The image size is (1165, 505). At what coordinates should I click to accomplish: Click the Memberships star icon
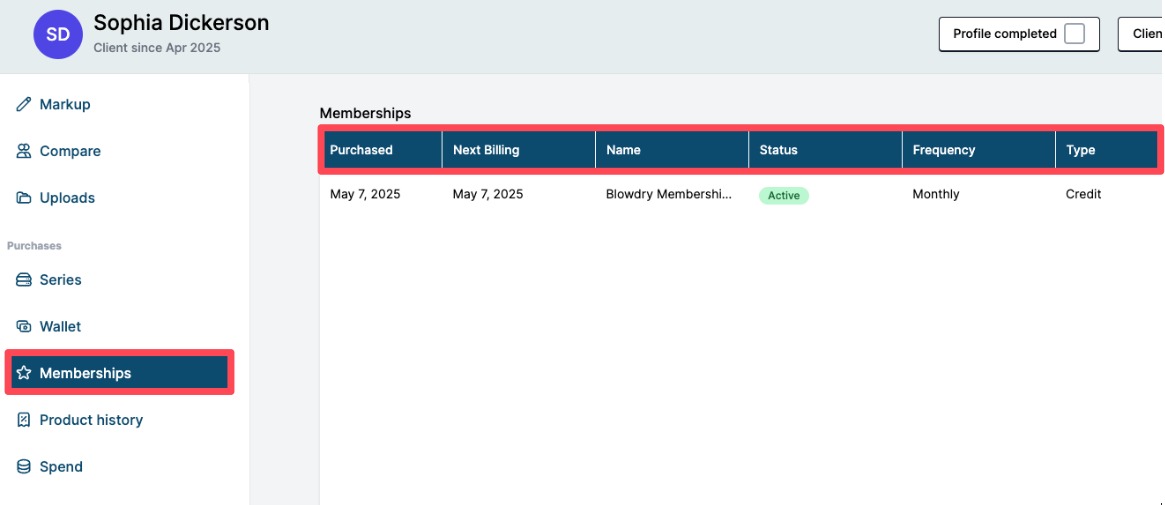(x=24, y=373)
